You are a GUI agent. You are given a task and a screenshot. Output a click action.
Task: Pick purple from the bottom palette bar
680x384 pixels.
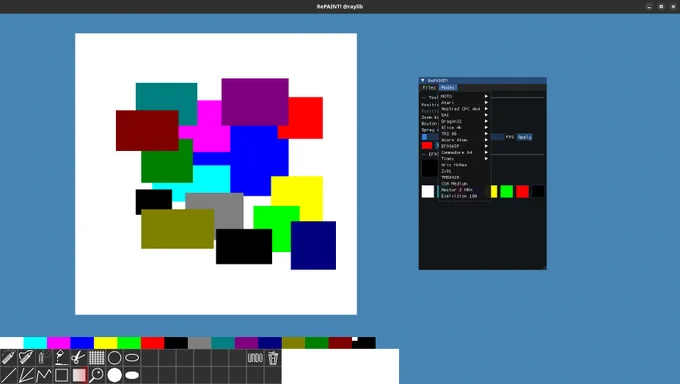[x=246, y=343]
